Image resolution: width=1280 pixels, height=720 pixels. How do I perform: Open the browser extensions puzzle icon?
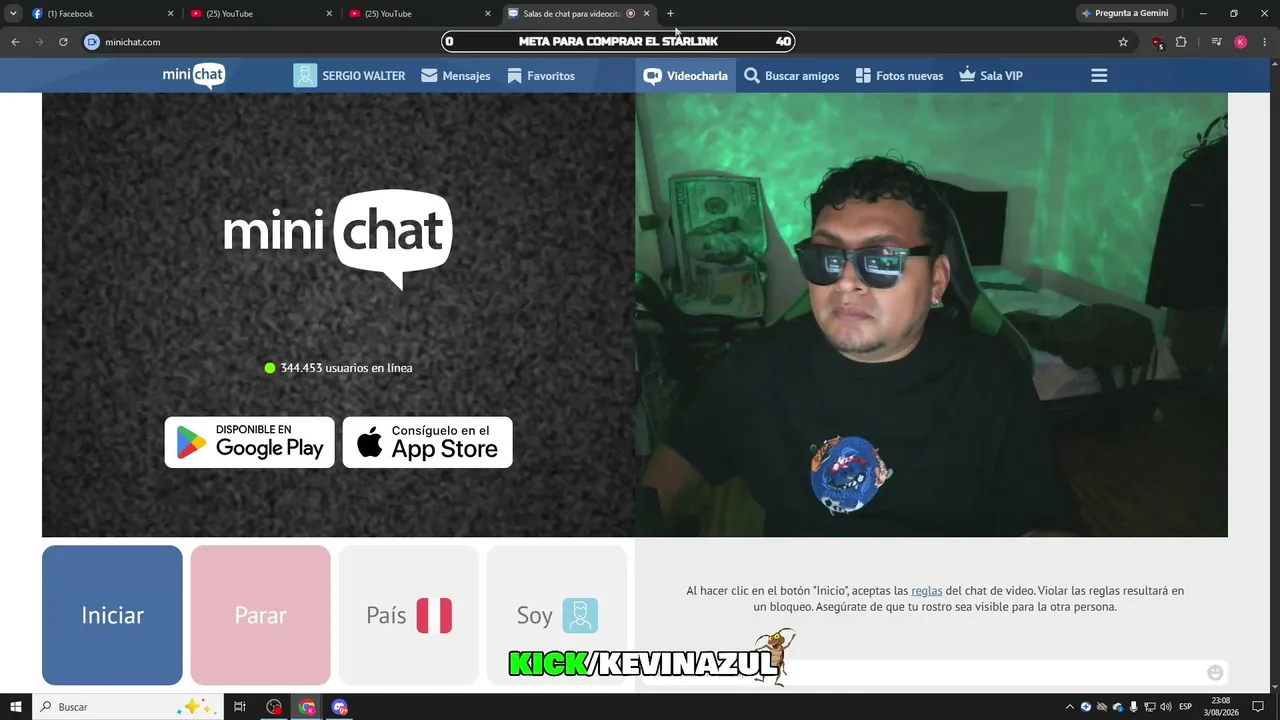click(1181, 42)
